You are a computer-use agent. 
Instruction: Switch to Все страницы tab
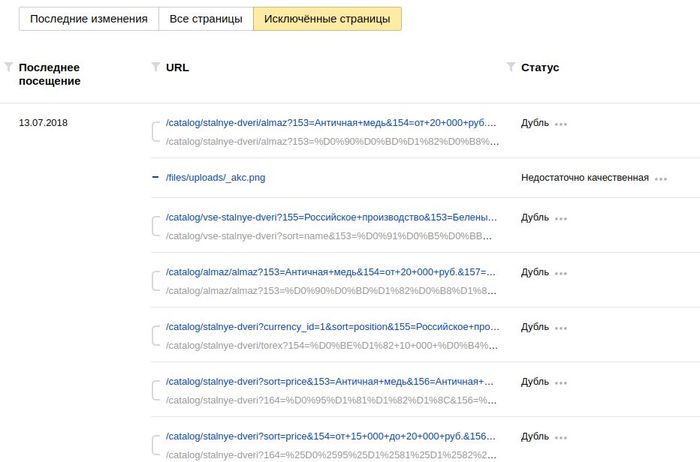tap(205, 19)
